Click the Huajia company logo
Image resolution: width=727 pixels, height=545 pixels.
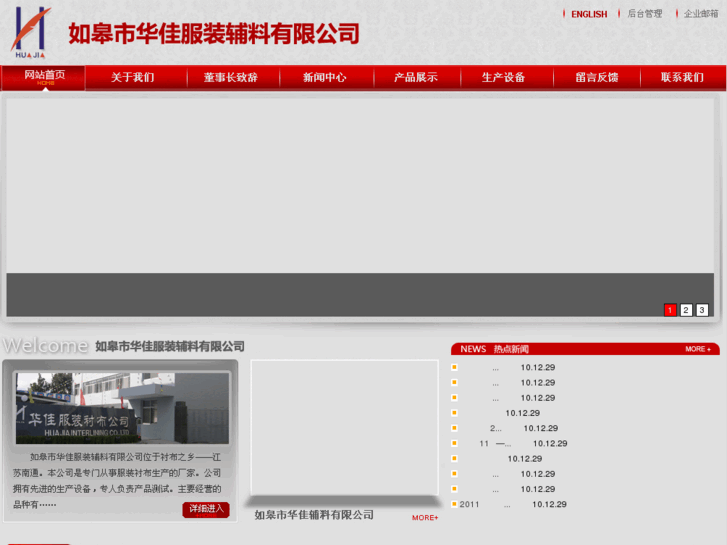click(30, 33)
